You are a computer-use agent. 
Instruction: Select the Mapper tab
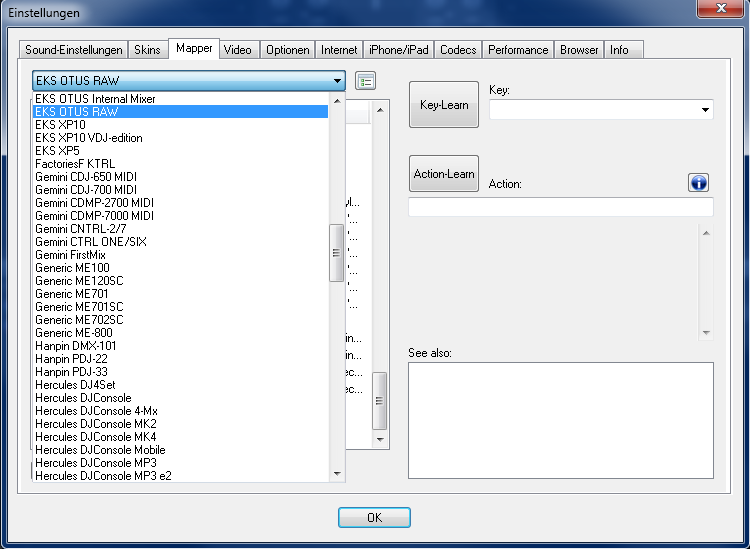tap(194, 48)
